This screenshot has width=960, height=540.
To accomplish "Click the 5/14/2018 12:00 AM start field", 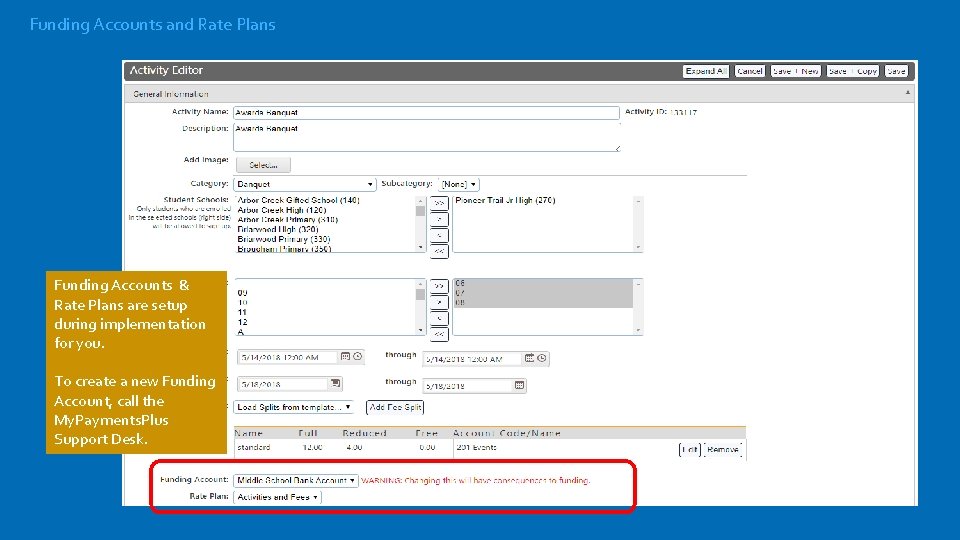I will [287, 357].
